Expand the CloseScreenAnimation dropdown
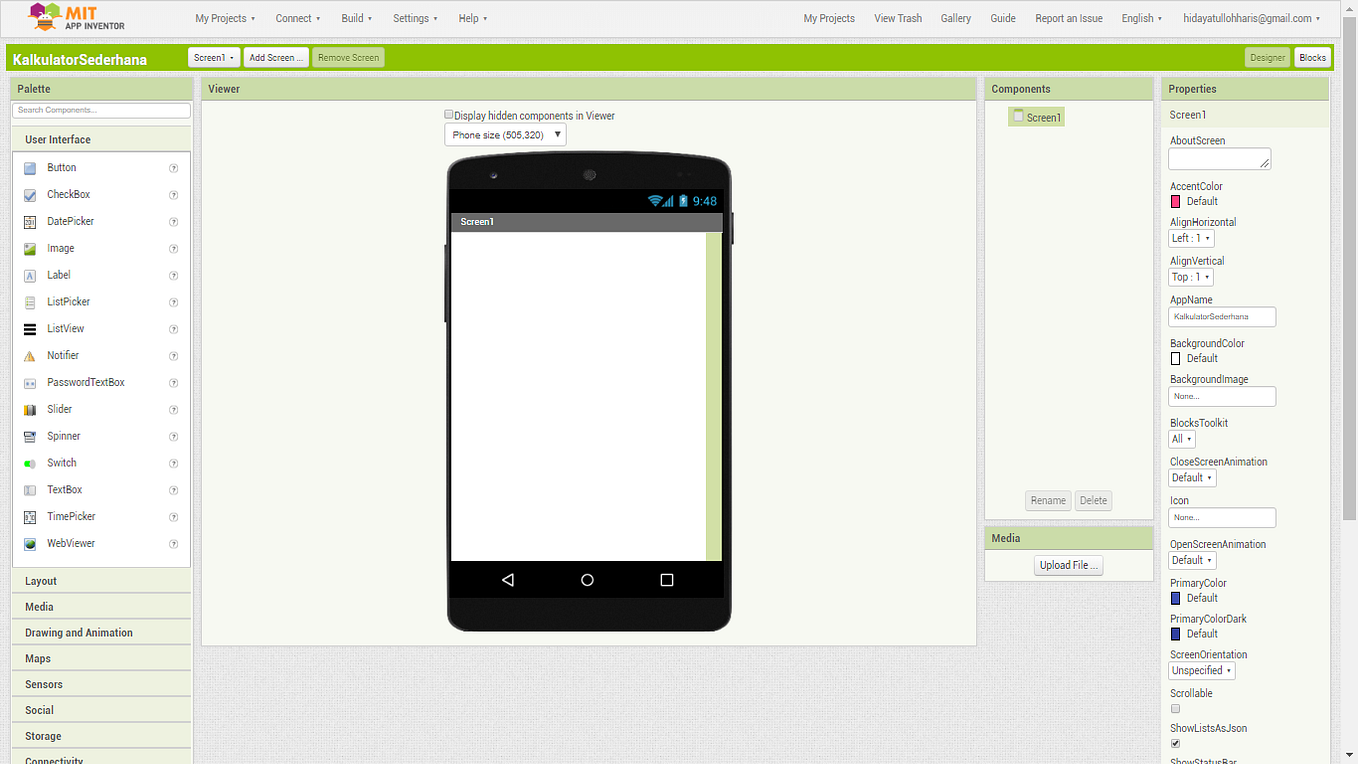Image resolution: width=1358 pixels, height=764 pixels. pyautogui.click(x=1192, y=477)
